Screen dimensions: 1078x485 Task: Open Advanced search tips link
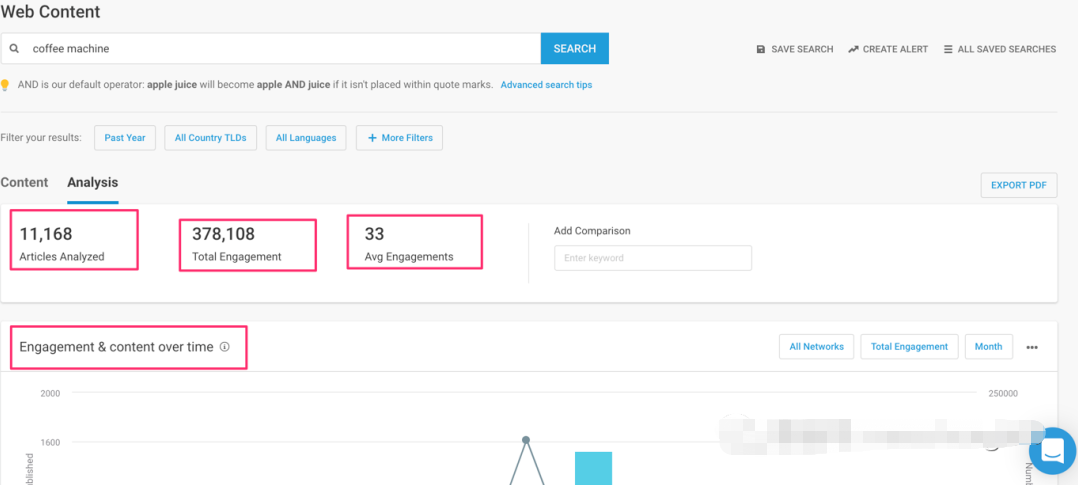(546, 85)
